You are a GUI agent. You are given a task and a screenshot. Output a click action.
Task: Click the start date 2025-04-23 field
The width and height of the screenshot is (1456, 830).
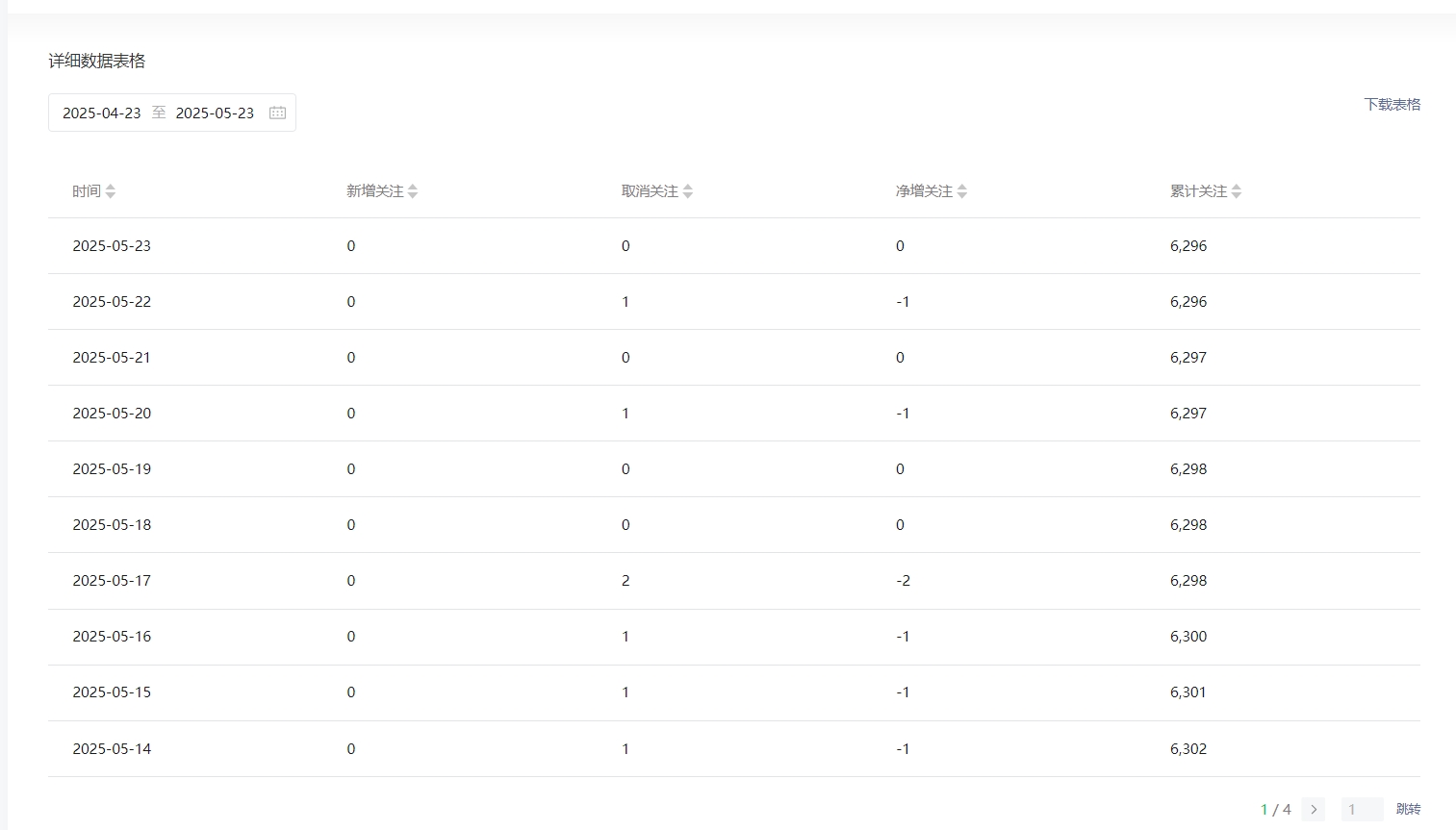(102, 113)
